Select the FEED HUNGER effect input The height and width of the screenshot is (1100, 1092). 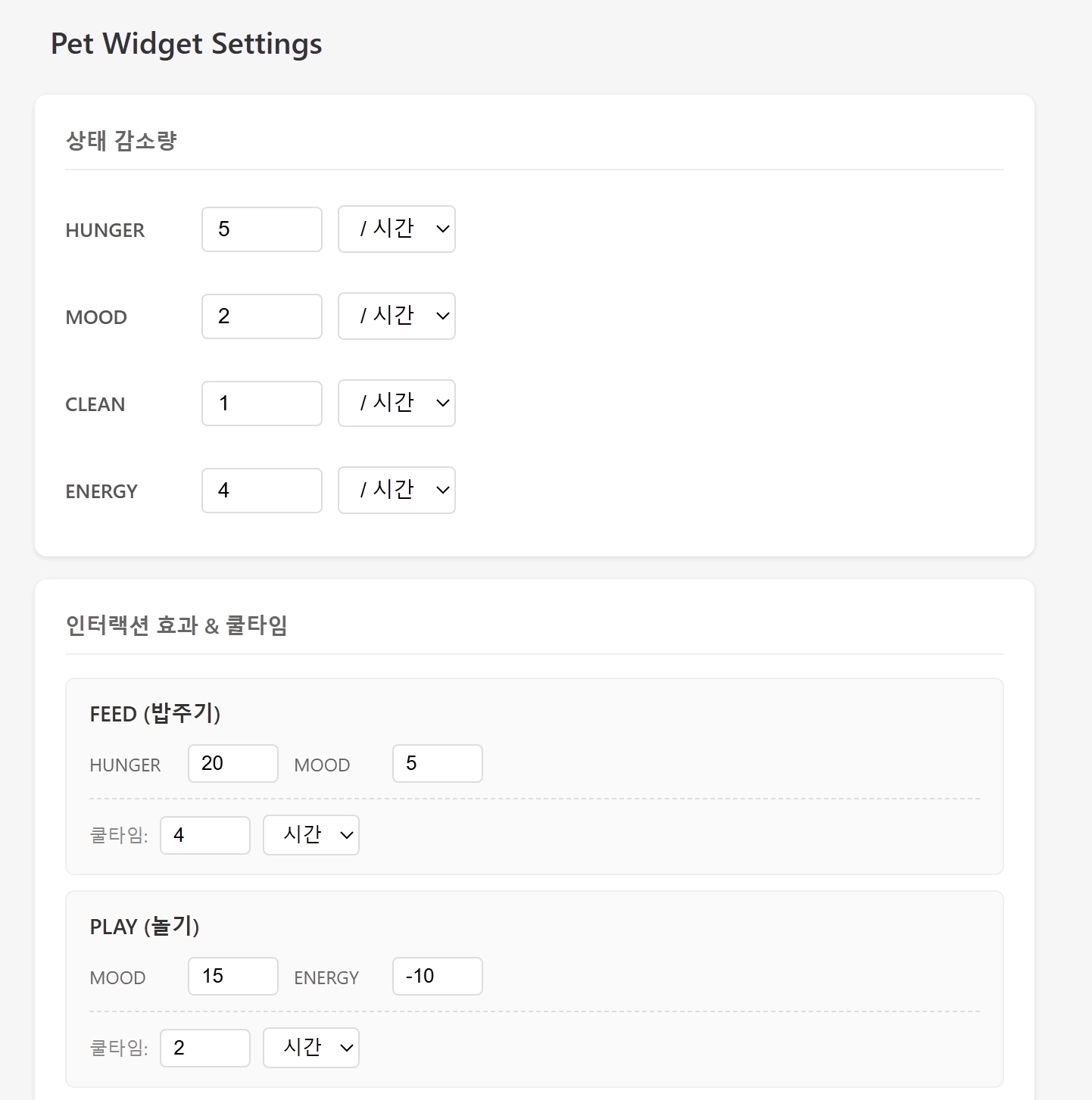[232, 763]
